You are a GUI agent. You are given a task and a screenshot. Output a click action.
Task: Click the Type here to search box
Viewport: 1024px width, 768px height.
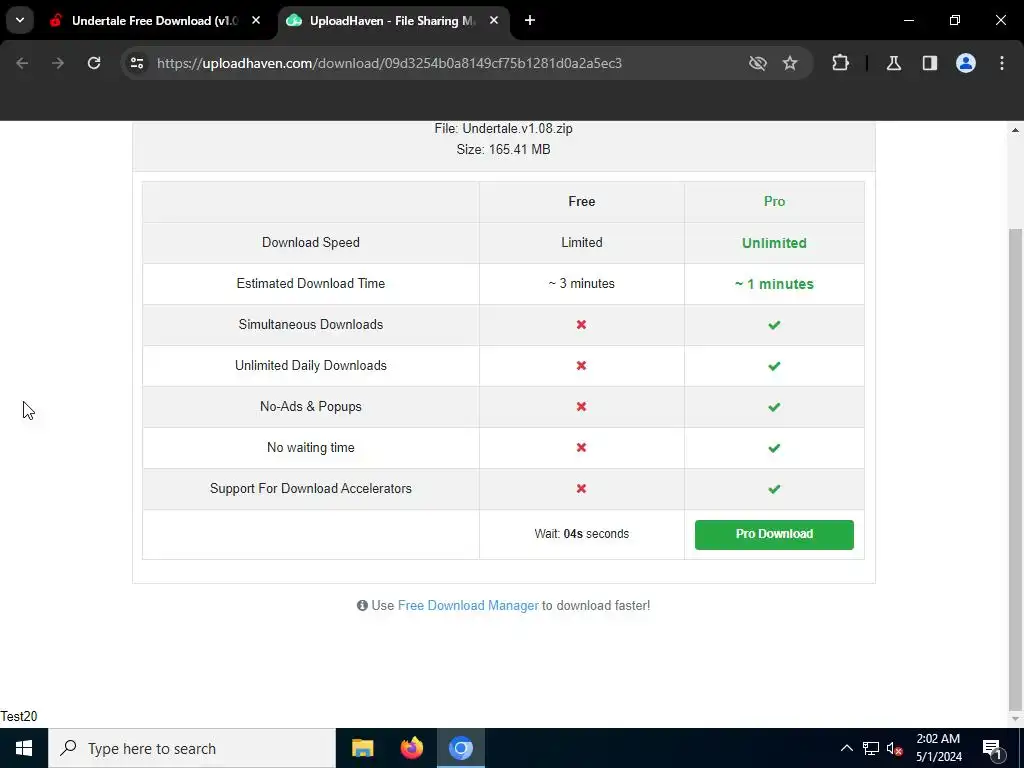[191, 748]
